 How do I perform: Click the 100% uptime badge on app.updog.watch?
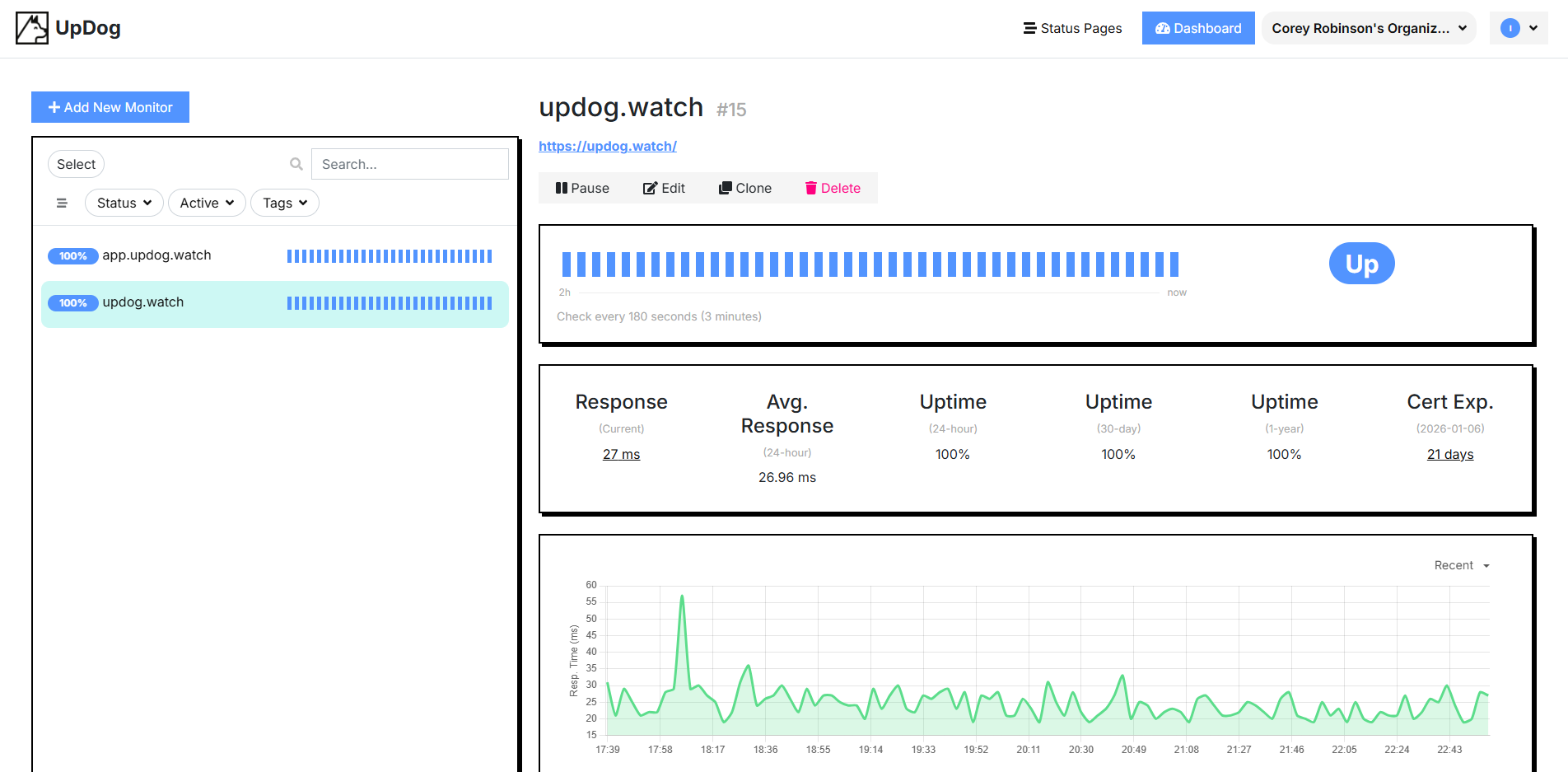(72, 255)
